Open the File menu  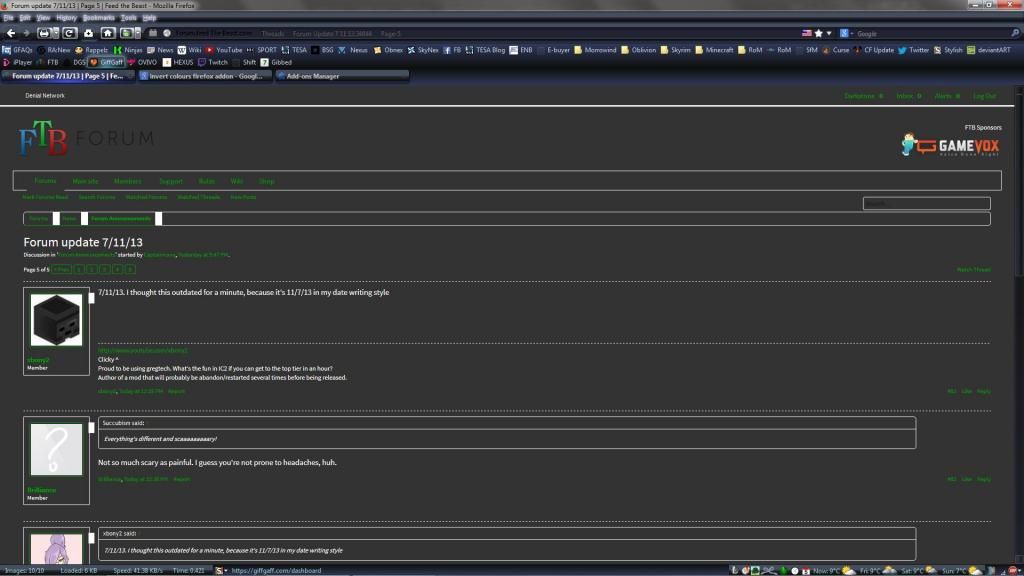point(8,18)
